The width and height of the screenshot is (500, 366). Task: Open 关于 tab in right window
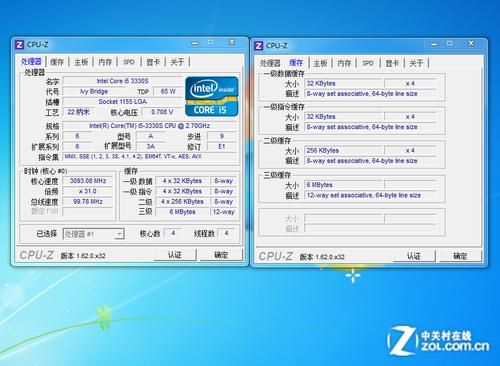(x=416, y=63)
